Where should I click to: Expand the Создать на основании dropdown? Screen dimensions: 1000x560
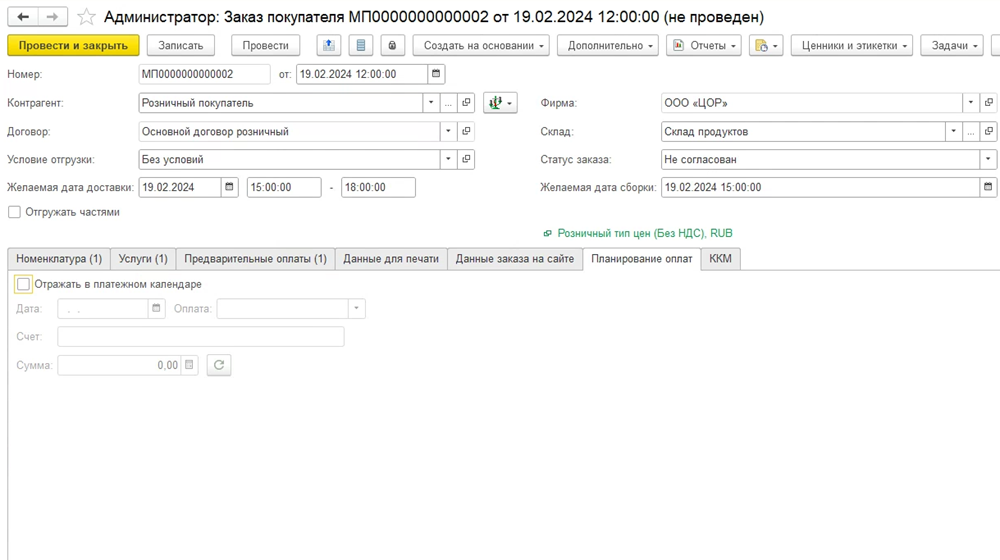[485, 46]
